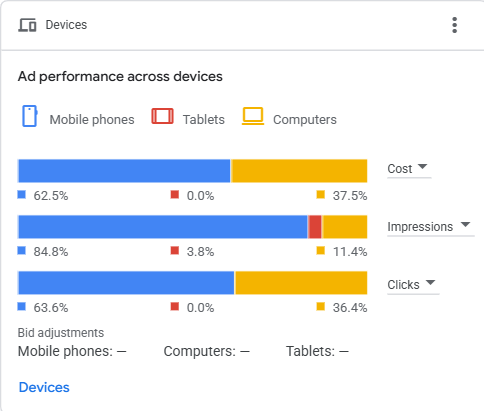This screenshot has height=411, width=484.
Task: Click the red swatch beside 3.8%
Action: click(x=175, y=250)
